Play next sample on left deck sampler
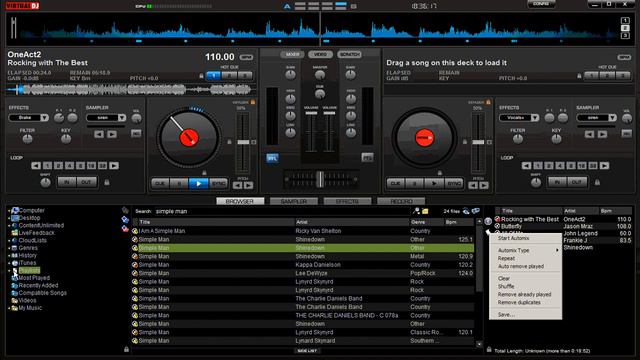This screenshot has height=360, width=640. [x=111, y=134]
